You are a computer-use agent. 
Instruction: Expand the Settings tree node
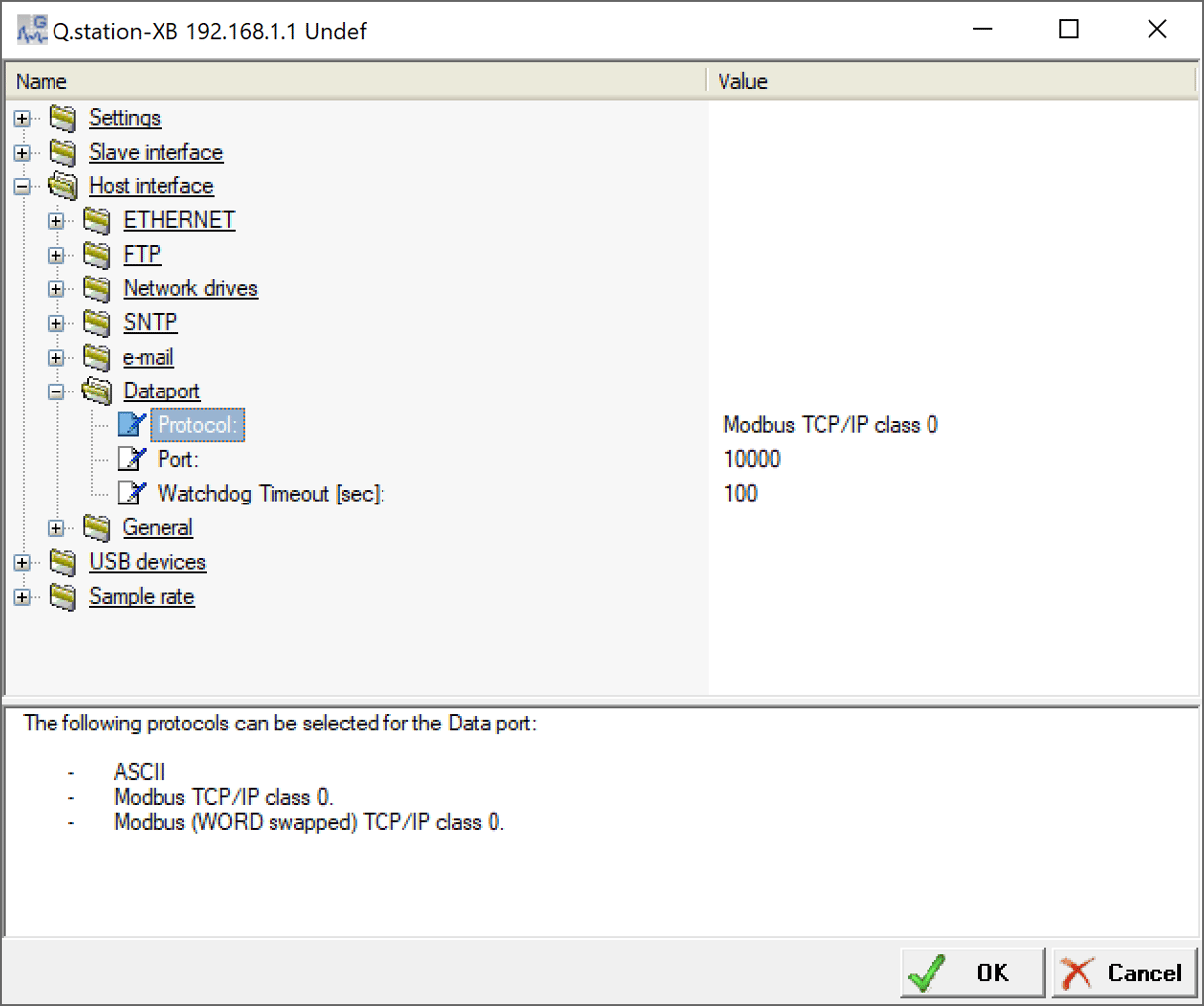[x=22, y=118]
